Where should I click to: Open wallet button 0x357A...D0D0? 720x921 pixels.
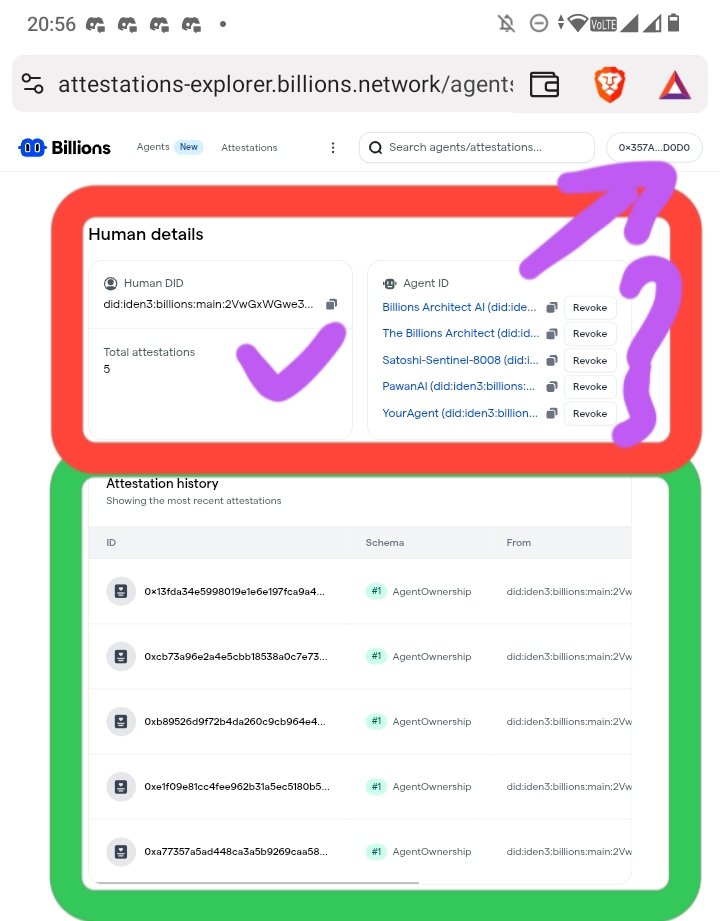click(654, 147)
